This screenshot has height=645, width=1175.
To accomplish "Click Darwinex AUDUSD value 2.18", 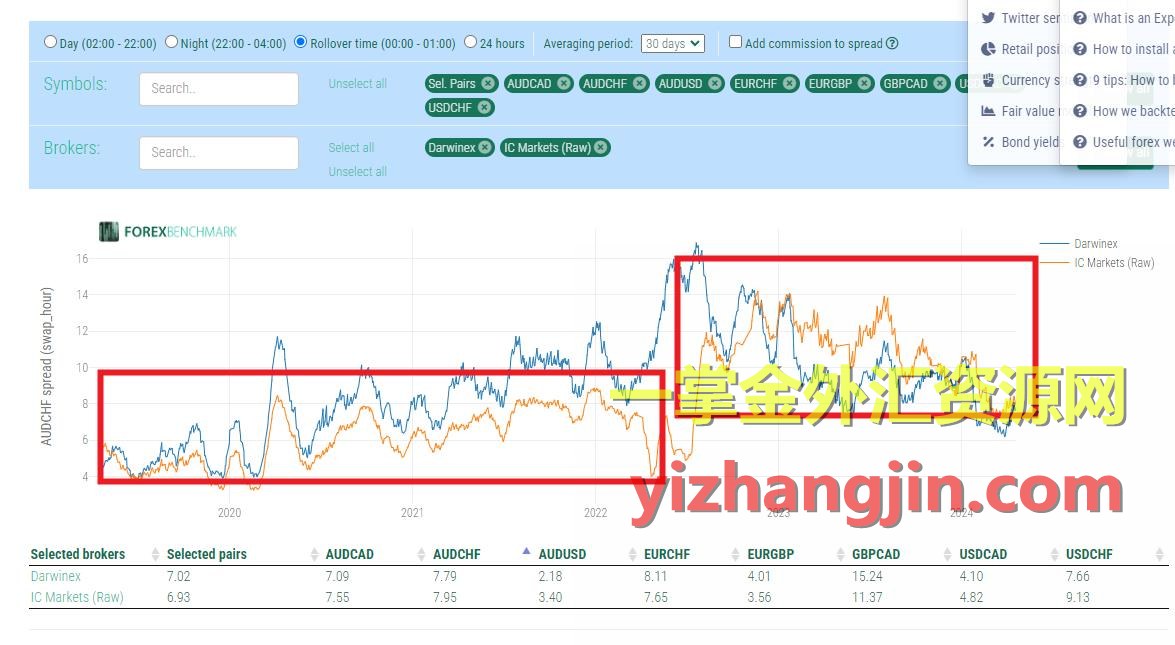I will tap(550, 576).
